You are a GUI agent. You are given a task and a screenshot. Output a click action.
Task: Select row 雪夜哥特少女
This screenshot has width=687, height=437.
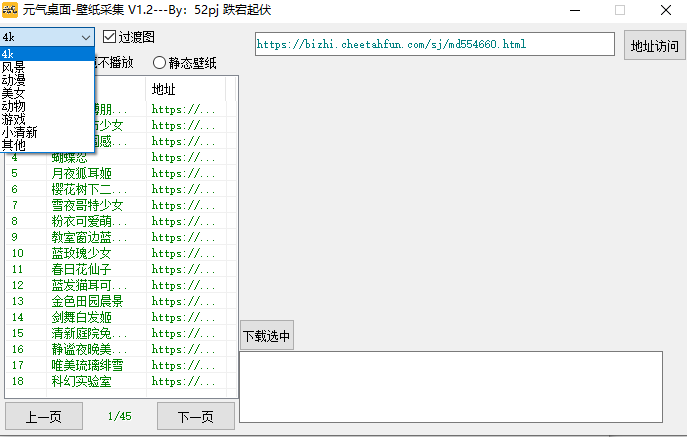(x=121, y=205)
